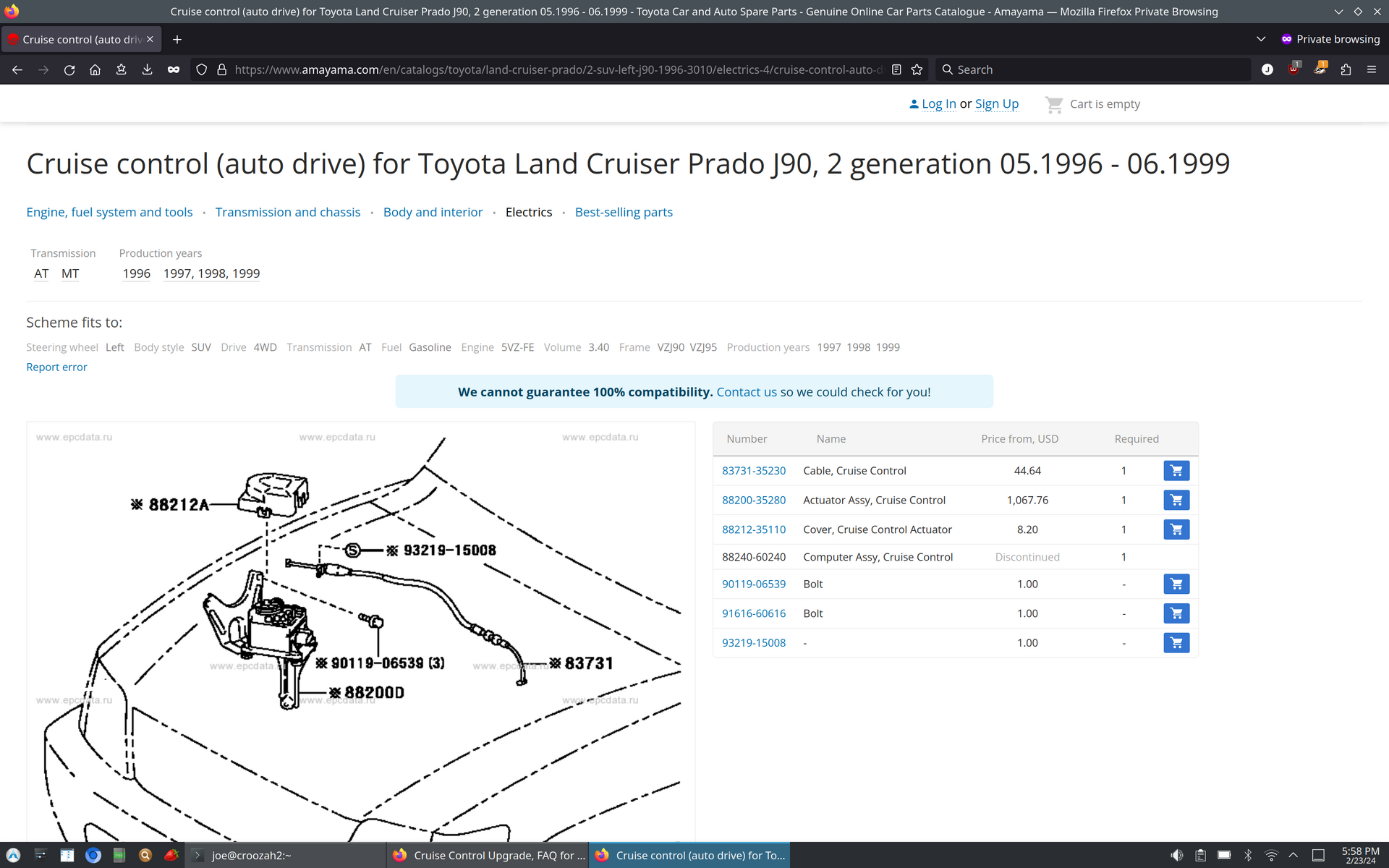Click the 'Discontinued' text for 88240-60240
1389x868 pixels.
click(x=1027, y=557)
